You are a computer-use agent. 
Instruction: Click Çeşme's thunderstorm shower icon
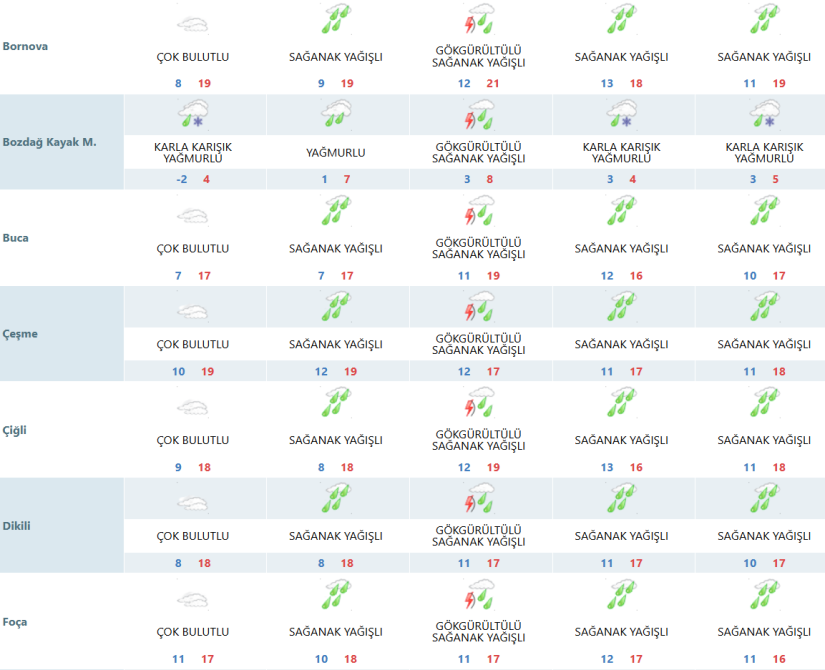pyautogui.click(x=480, y=307)
